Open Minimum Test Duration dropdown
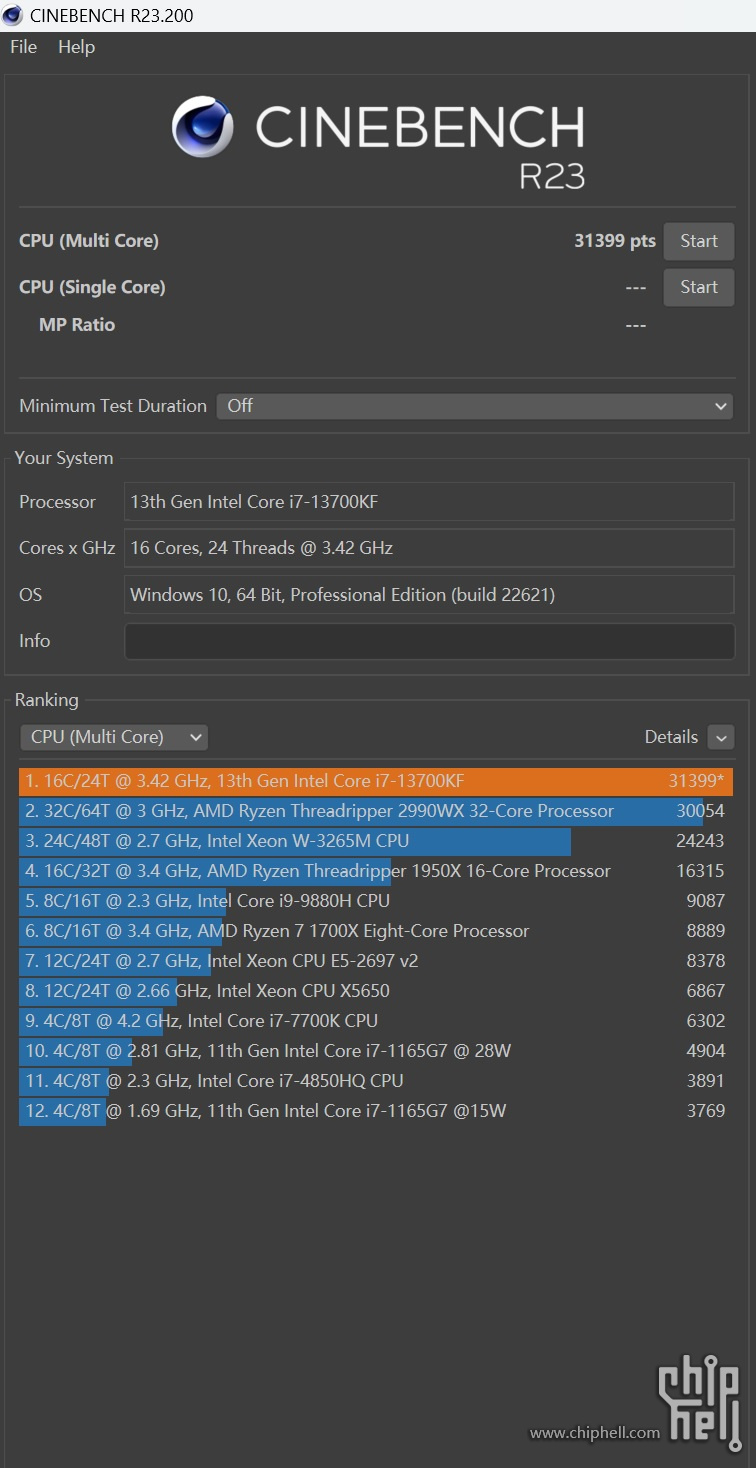 (475, 406)
